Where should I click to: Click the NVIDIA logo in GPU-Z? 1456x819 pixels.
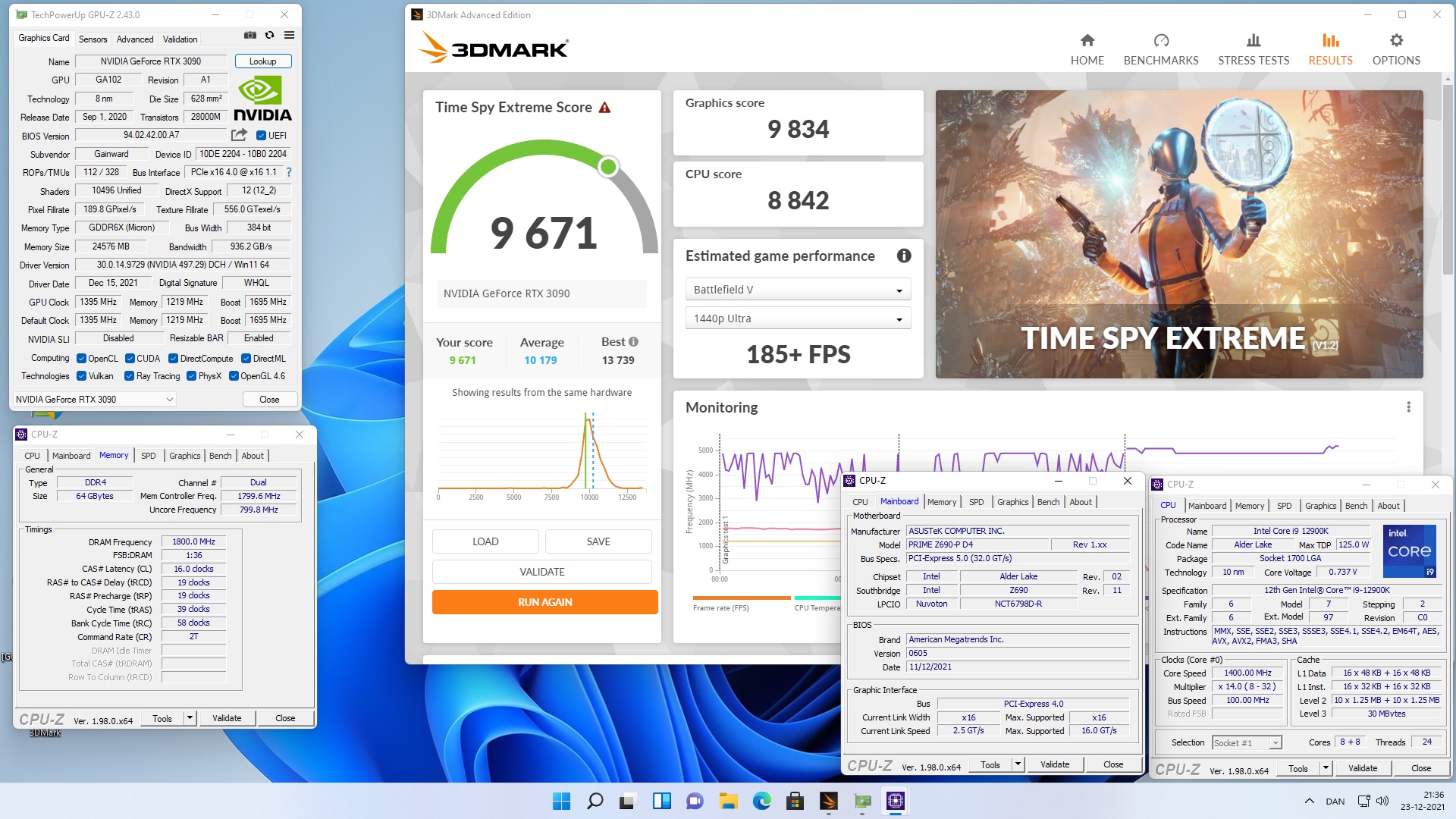pos(262,99)
